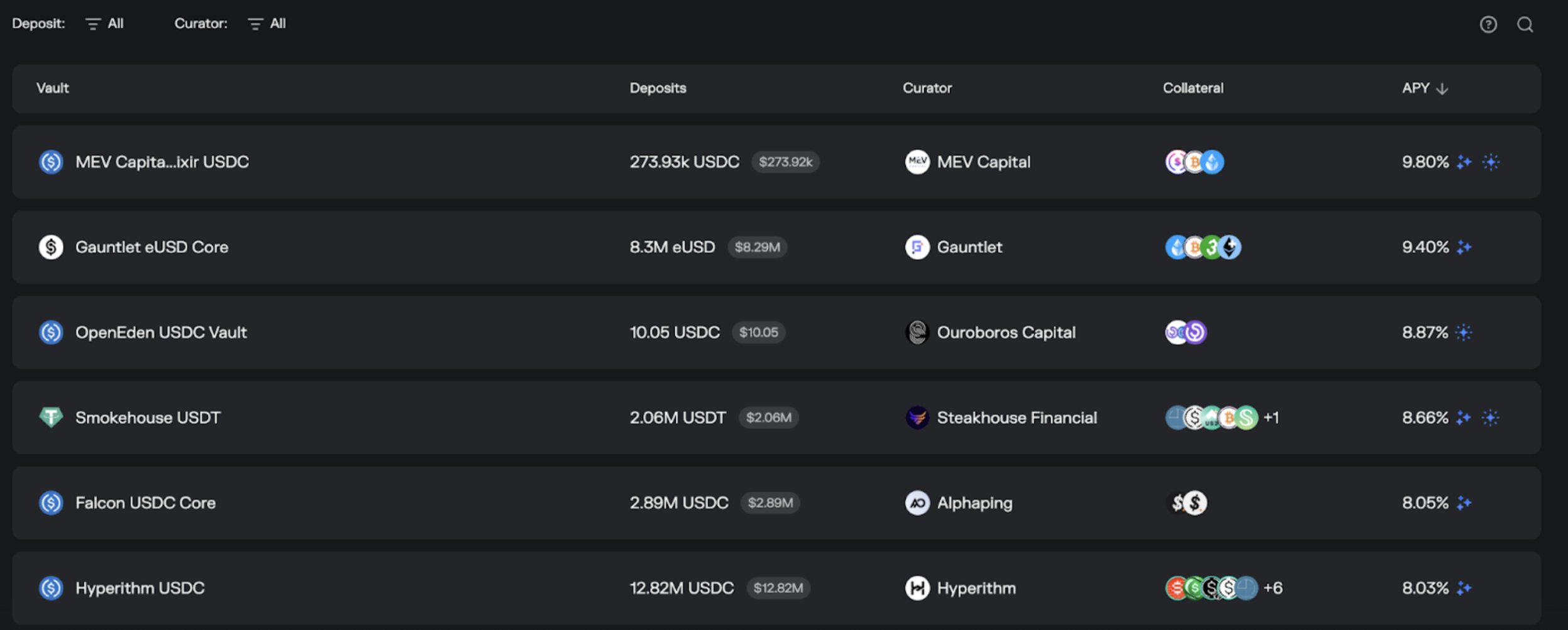The image size is (1568, 630).
Task: Click the Alphaping curator logo icon
Action: coord(917,502)
